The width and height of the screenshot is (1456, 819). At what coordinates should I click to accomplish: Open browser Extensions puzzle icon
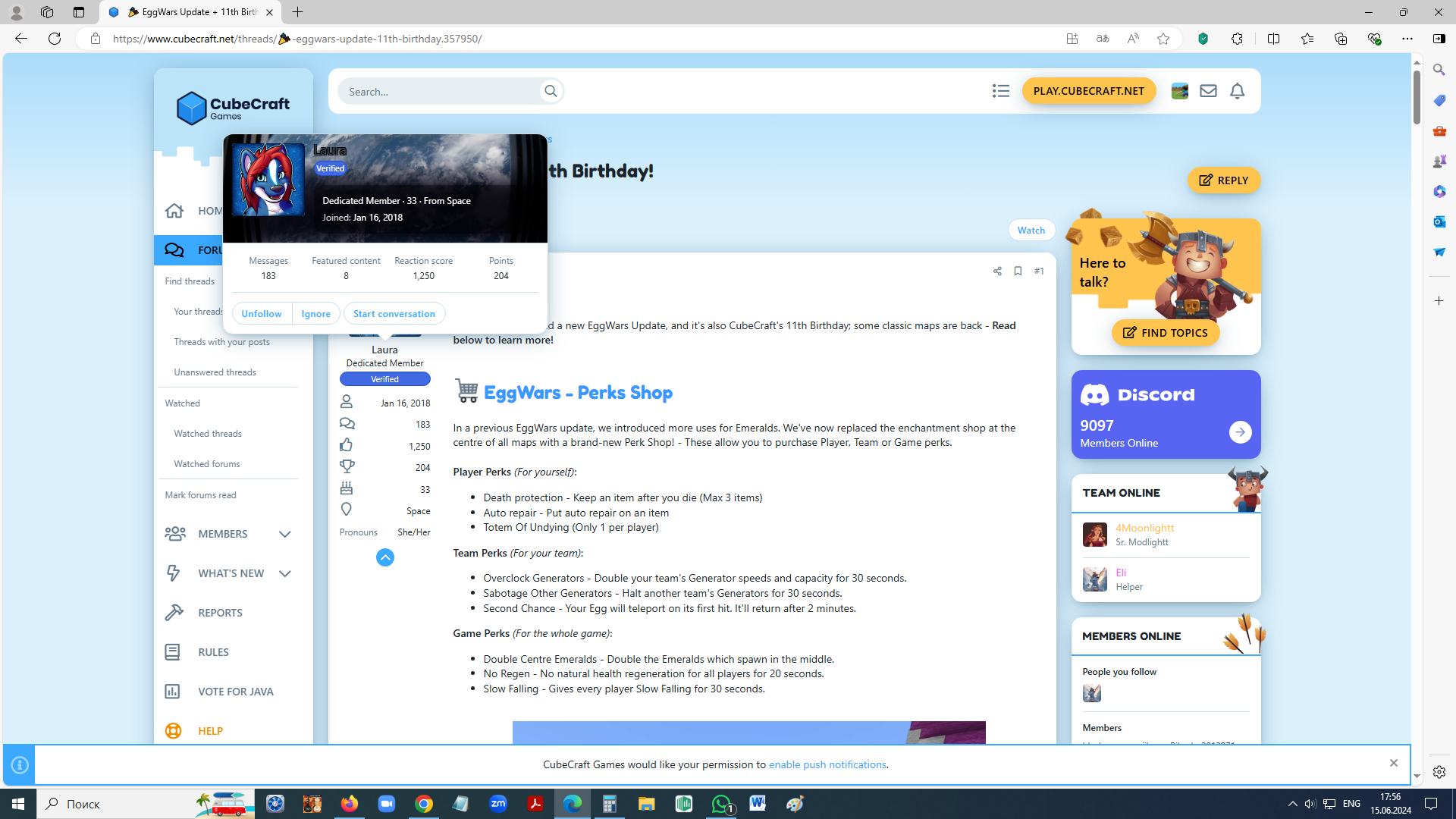click(x=1237, y=39)
